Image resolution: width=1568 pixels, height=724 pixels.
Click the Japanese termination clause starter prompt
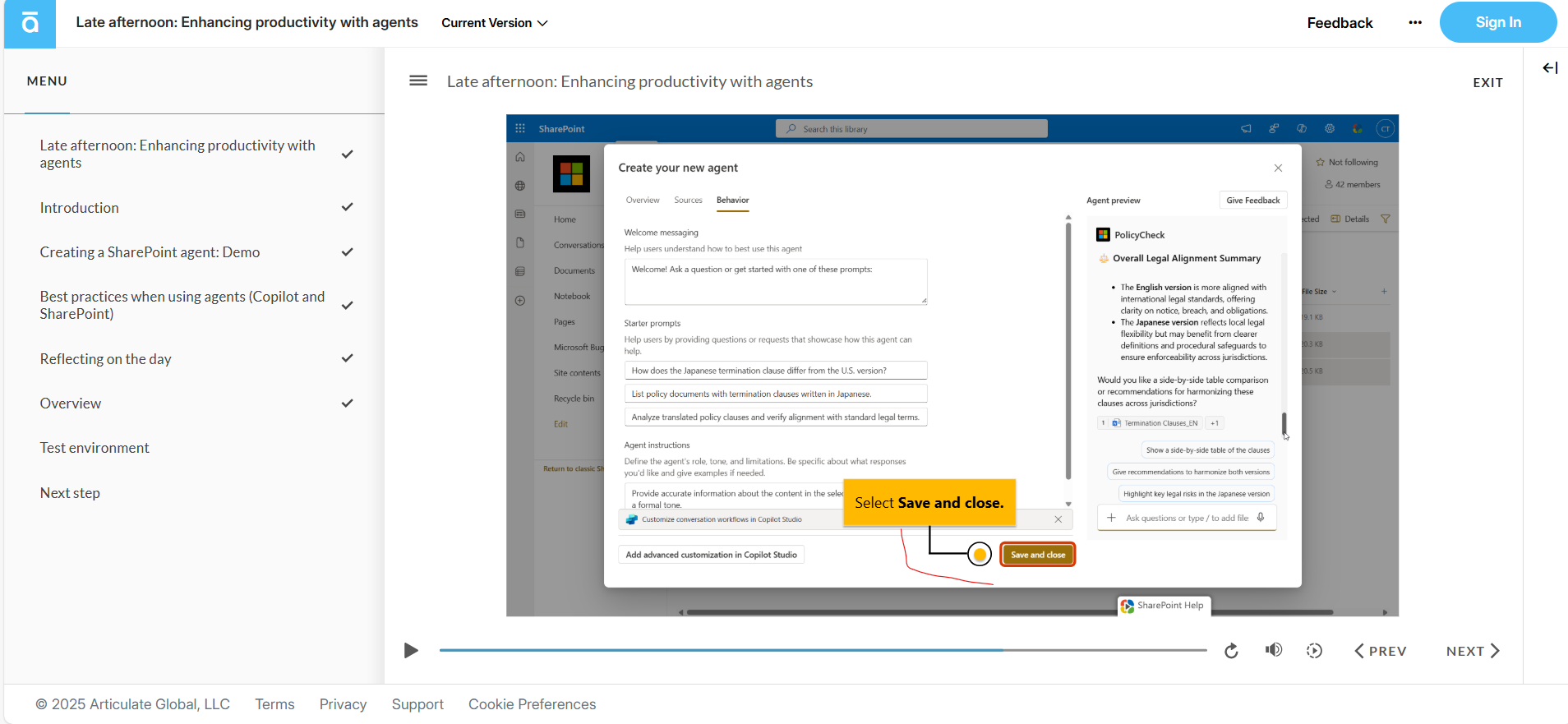(776, 371)
